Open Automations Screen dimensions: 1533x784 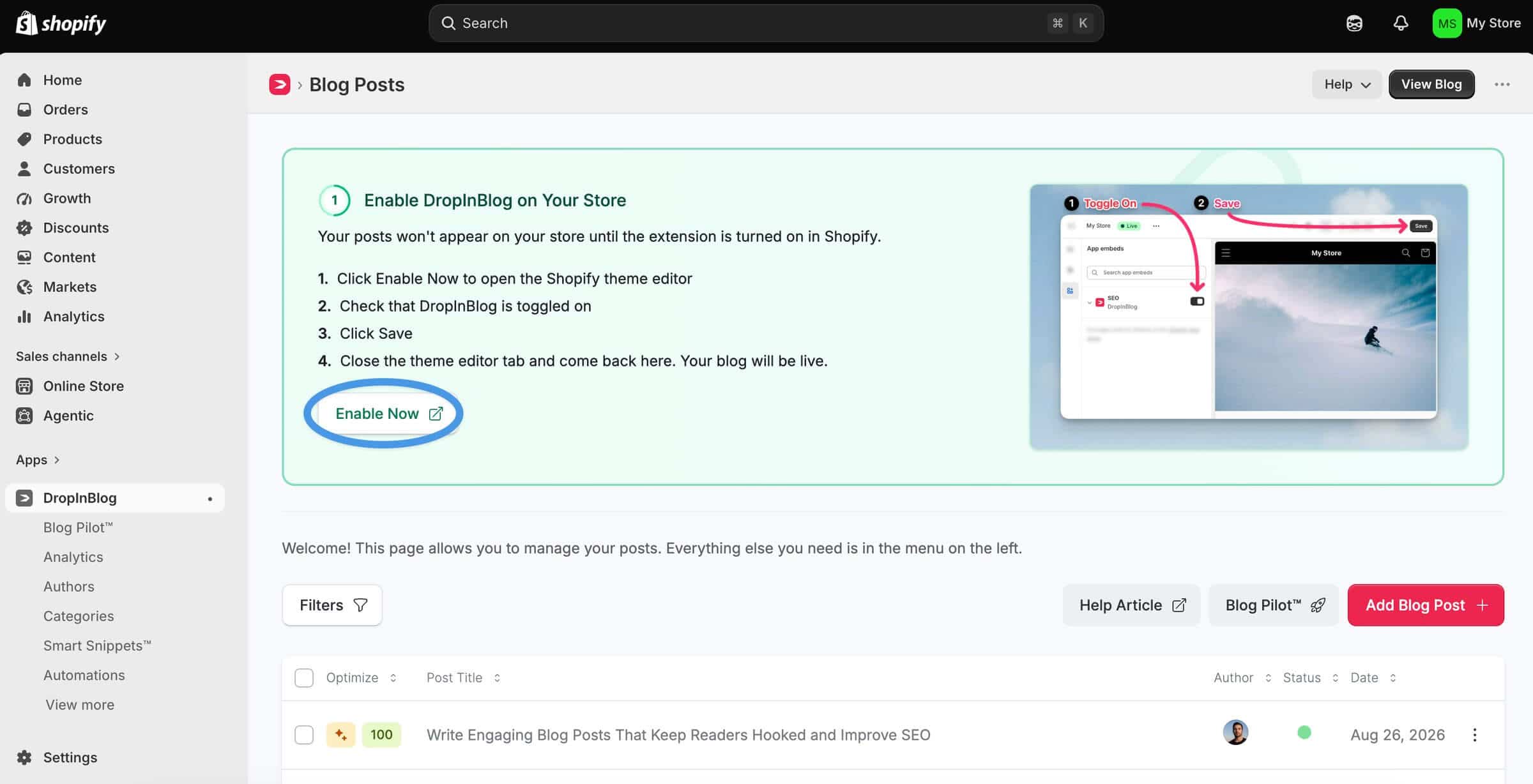84,675
